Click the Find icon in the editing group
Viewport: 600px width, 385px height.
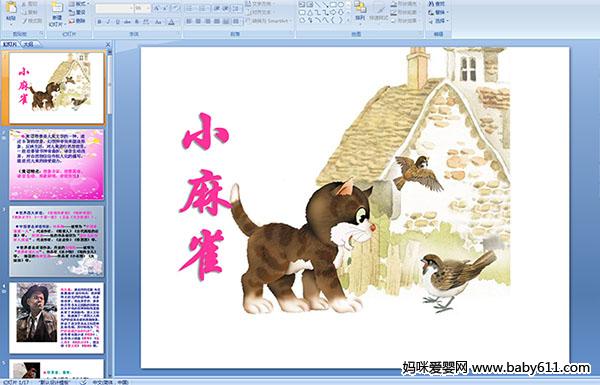(437, 4)
